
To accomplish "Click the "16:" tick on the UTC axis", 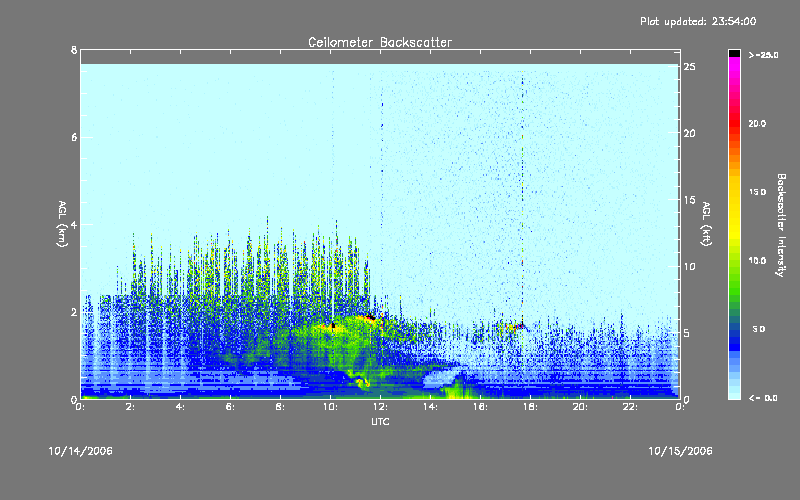I will [481, 407].
